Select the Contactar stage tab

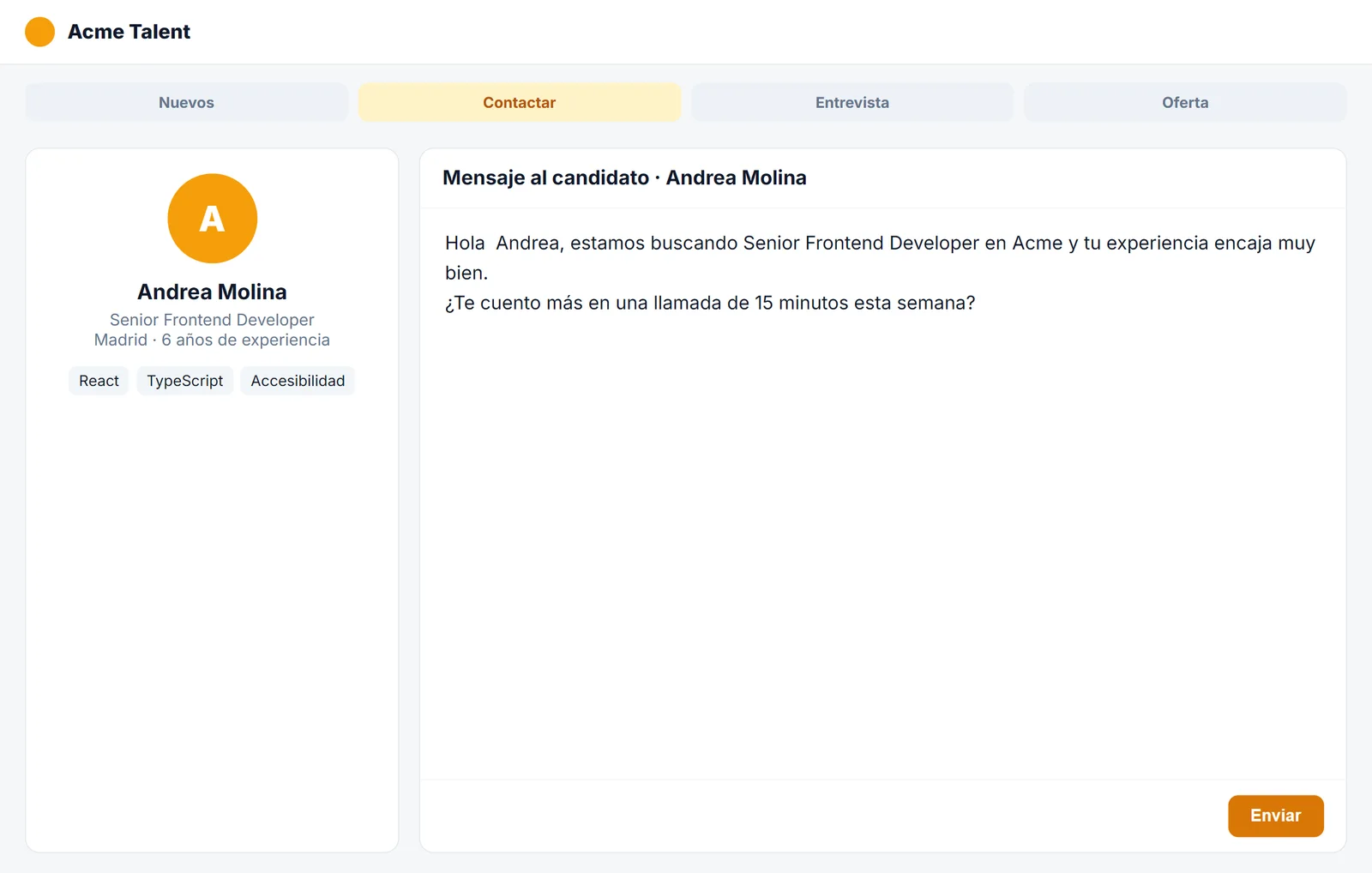(x=519, y=102)
